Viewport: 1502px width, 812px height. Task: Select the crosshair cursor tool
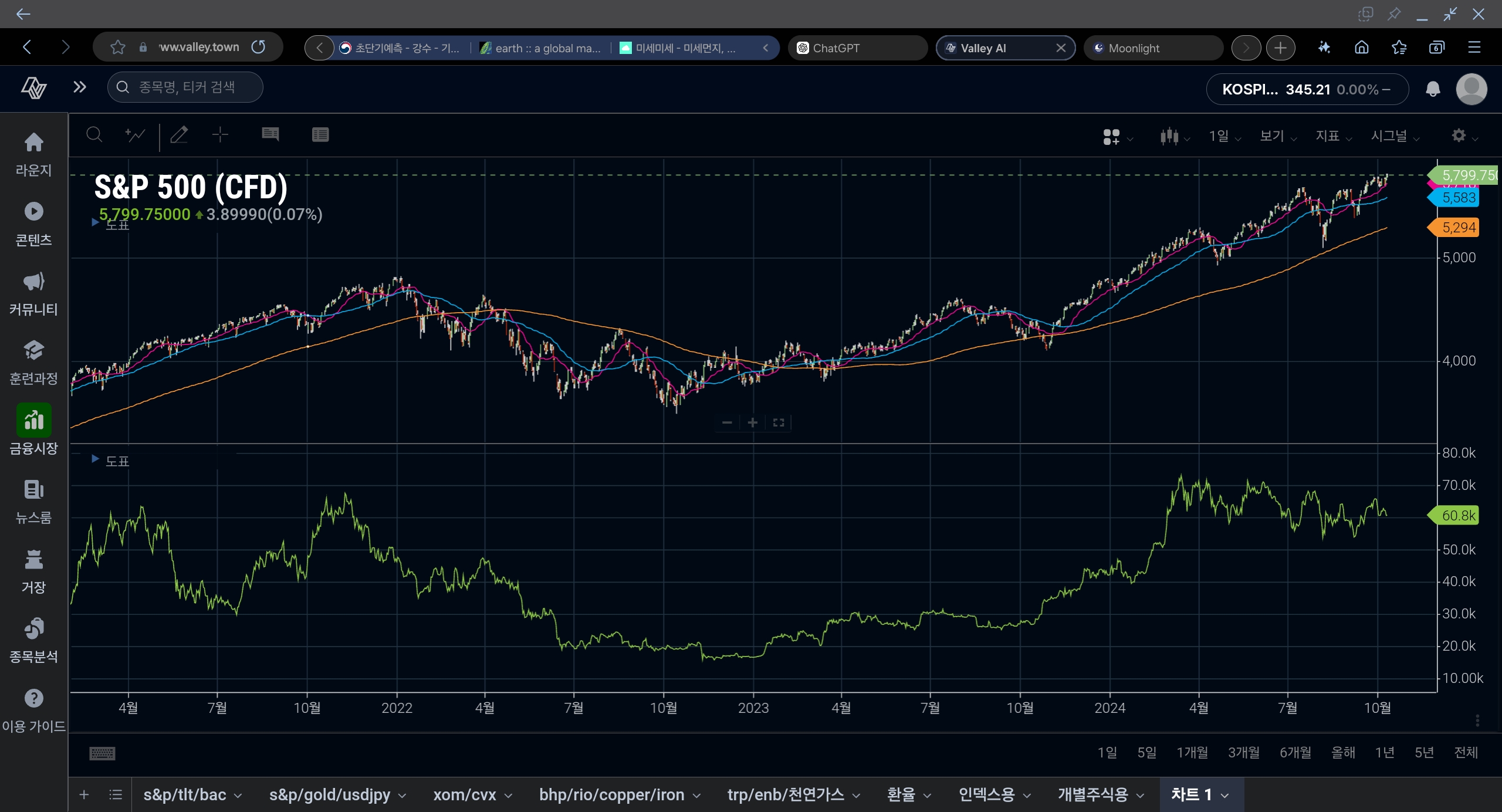220,135
